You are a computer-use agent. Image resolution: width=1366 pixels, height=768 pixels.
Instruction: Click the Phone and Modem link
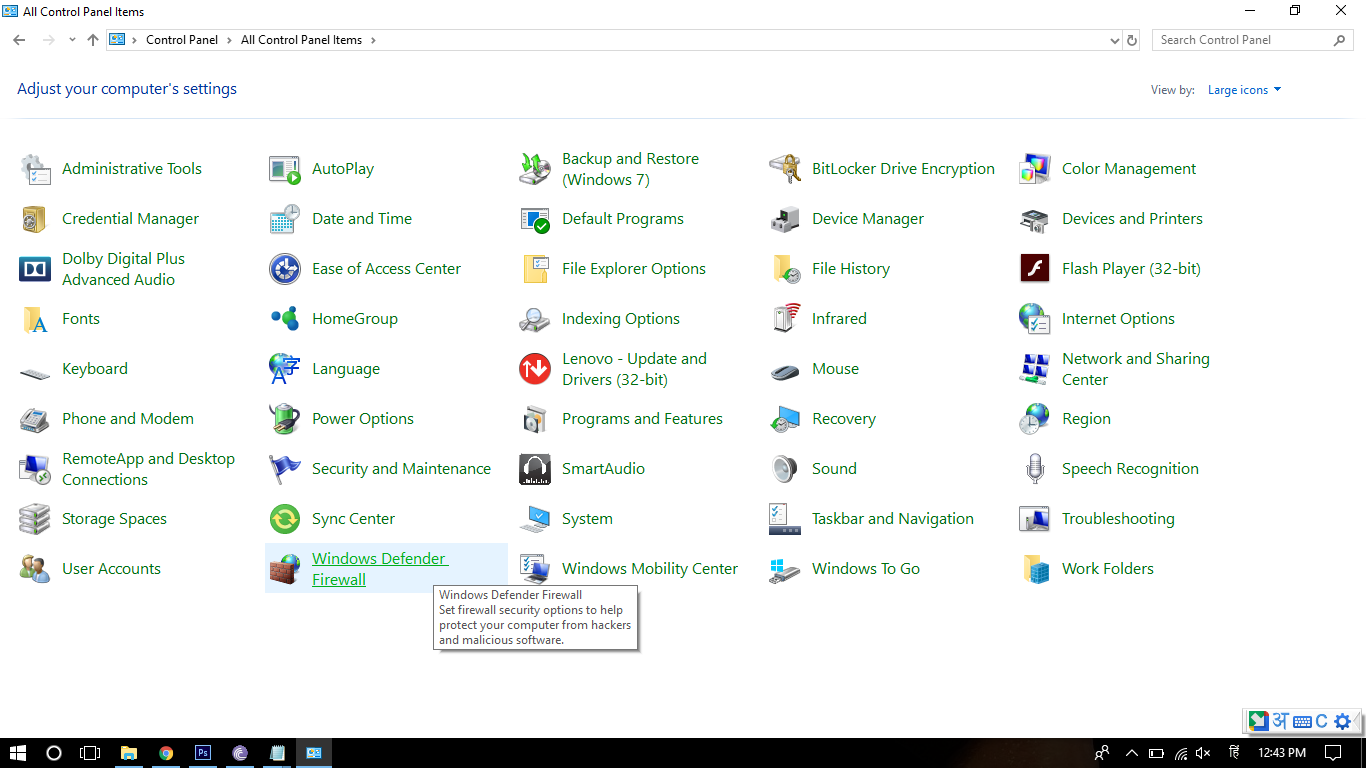pyautogui.click(x=128, y=419)
